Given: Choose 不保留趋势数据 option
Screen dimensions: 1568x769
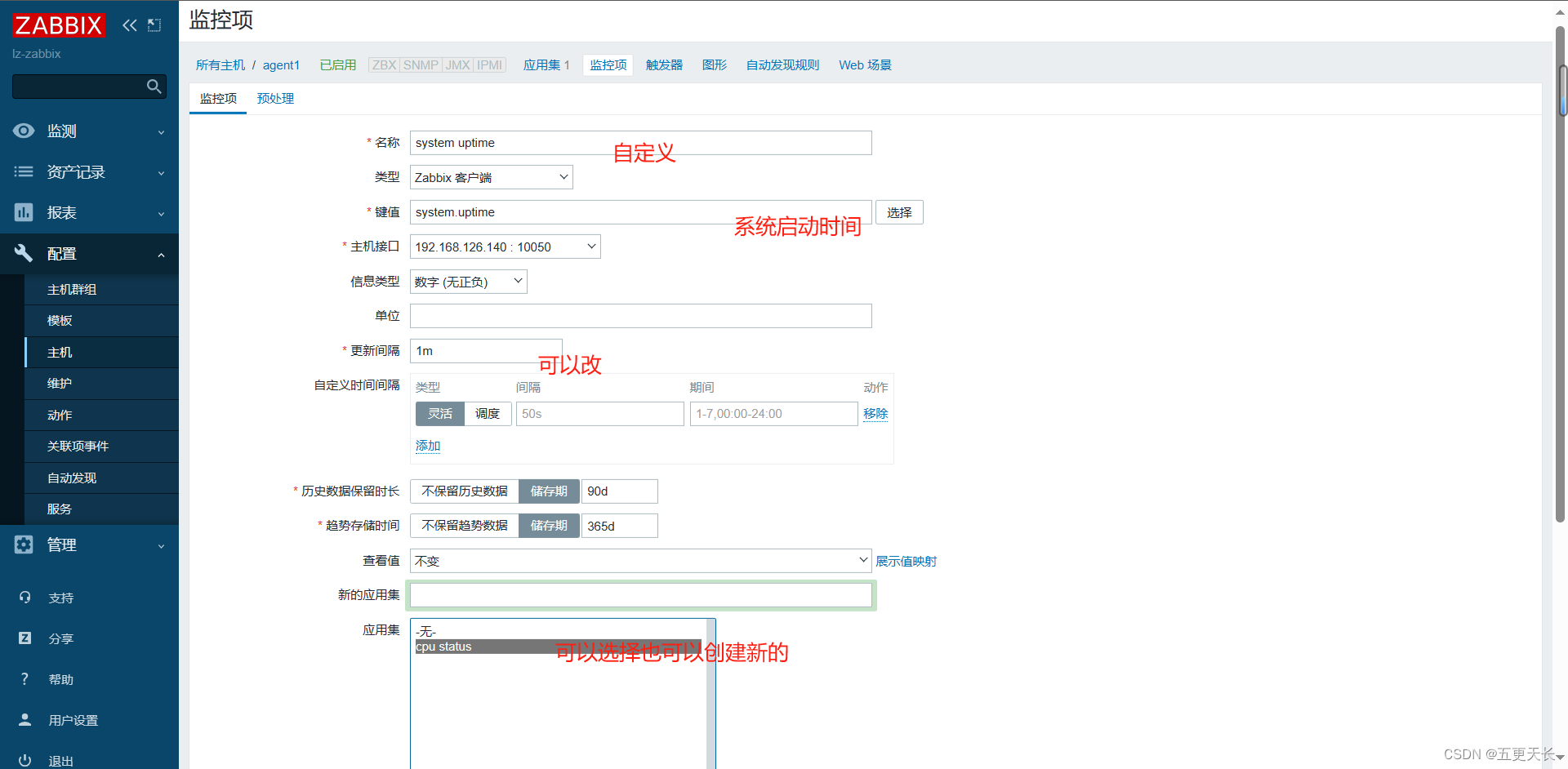Looking at the screenshot, I should pos(465,526).
